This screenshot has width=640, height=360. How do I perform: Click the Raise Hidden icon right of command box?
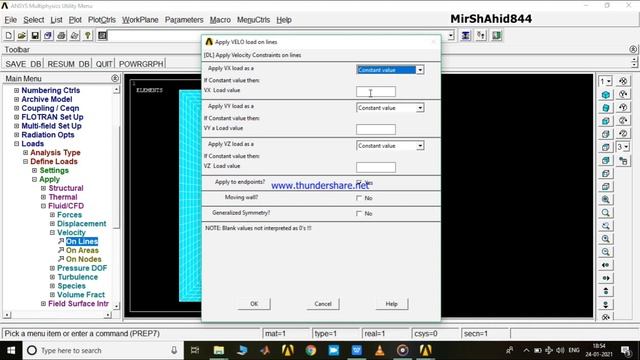pos(466,36)
